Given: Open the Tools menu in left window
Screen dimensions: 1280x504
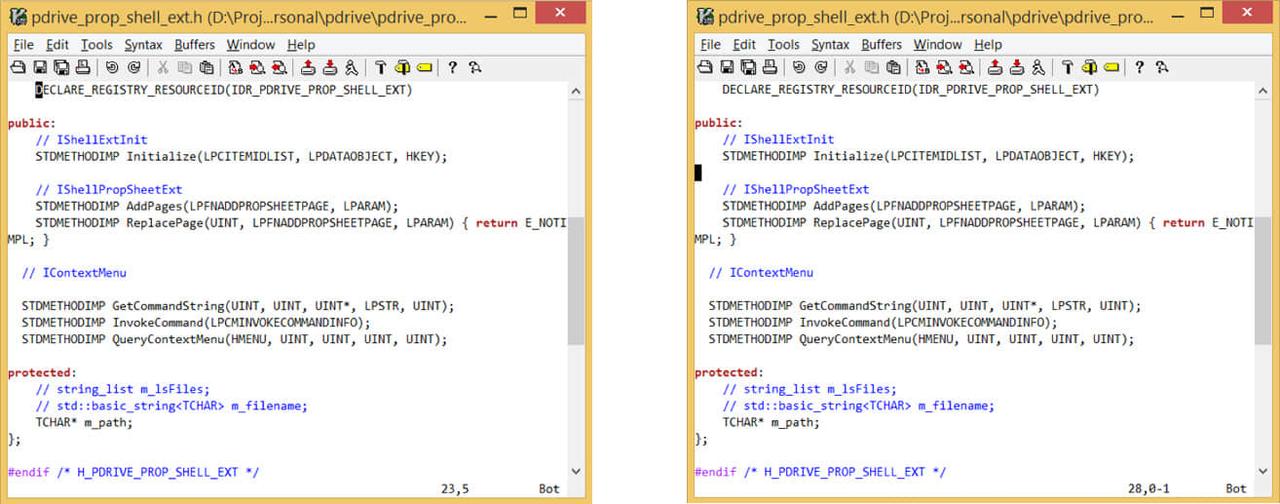Looking at the screenshot, I should pos(97,45).
